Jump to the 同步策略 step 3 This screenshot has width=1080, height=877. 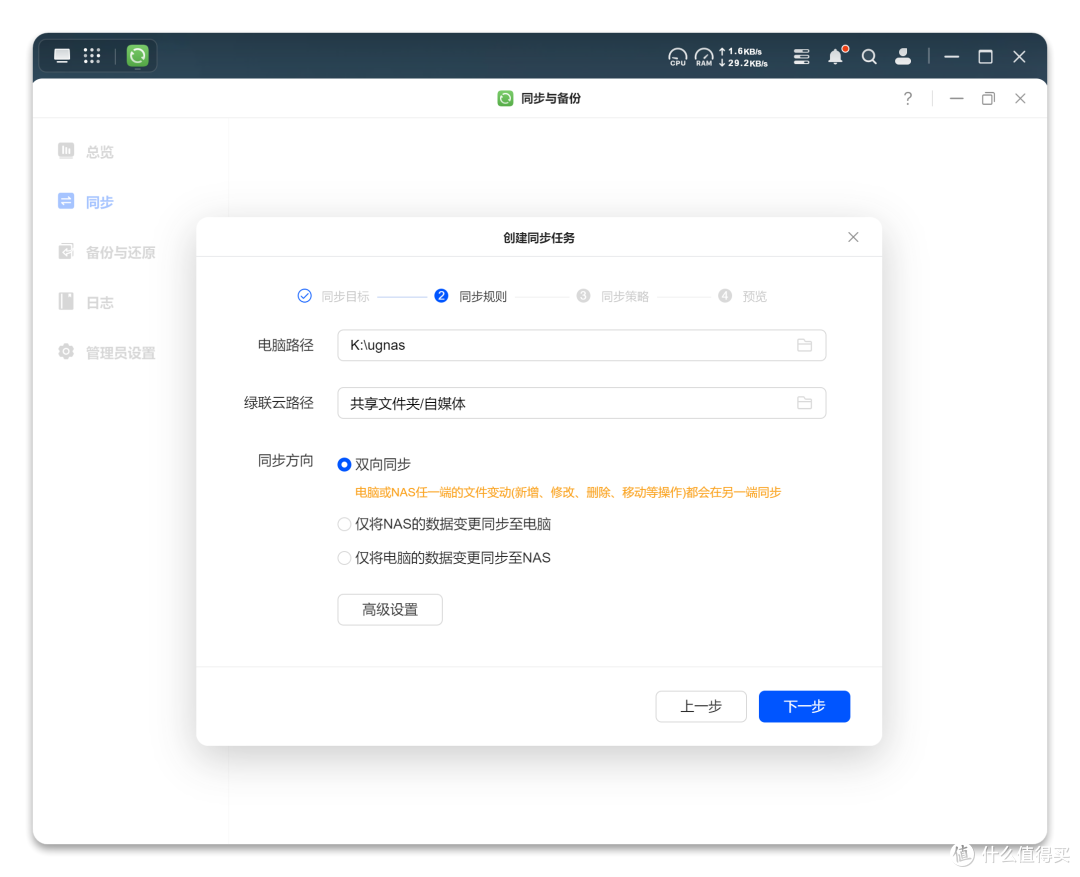click(x=613, y=296)
